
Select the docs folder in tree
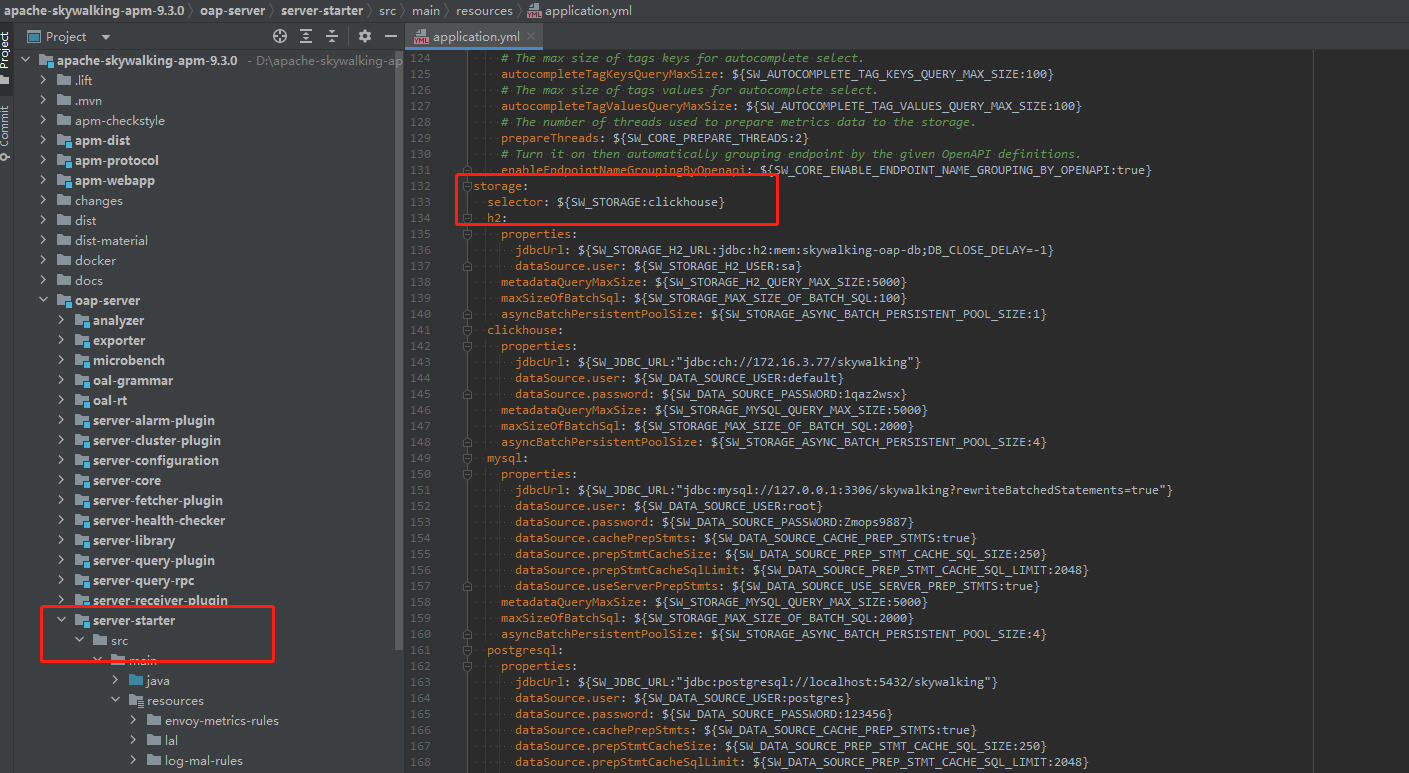pyautogui.click(x=88, y=280)
